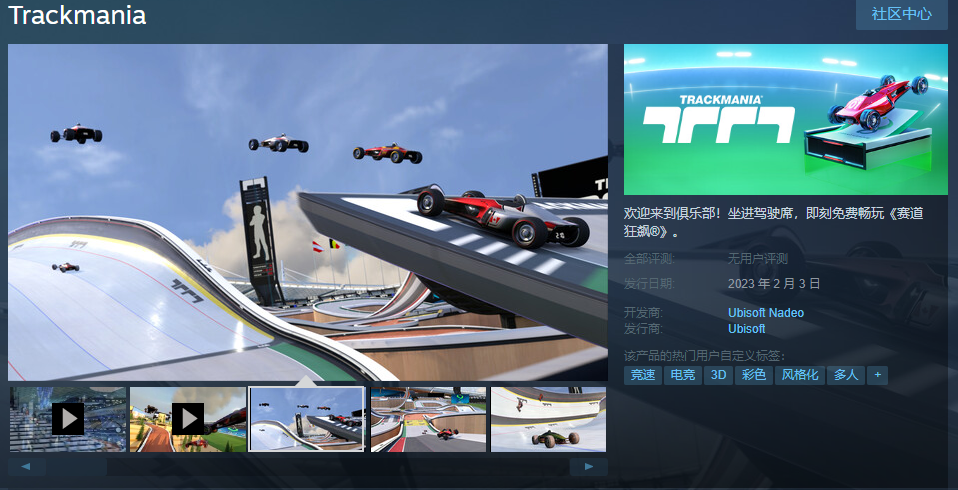Play the second video thumbnail with orange track
Screen dimensions: 958x490
[188, 419]
